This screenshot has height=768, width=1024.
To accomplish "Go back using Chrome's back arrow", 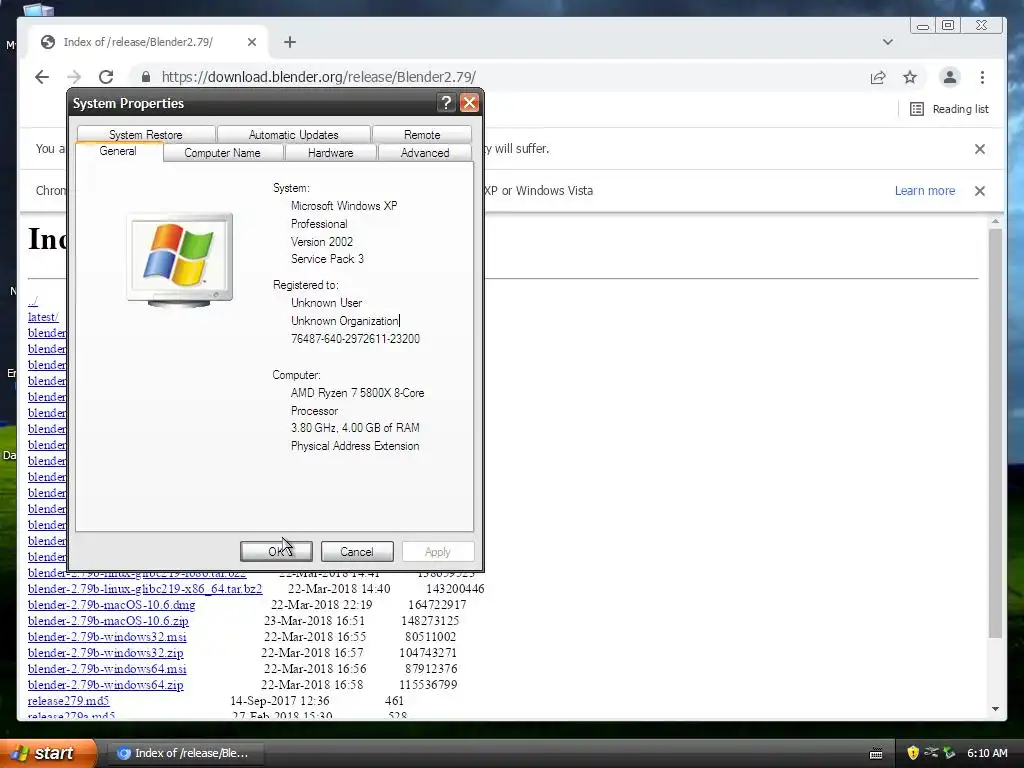I will pyautogui.click(x=42, y=77).
